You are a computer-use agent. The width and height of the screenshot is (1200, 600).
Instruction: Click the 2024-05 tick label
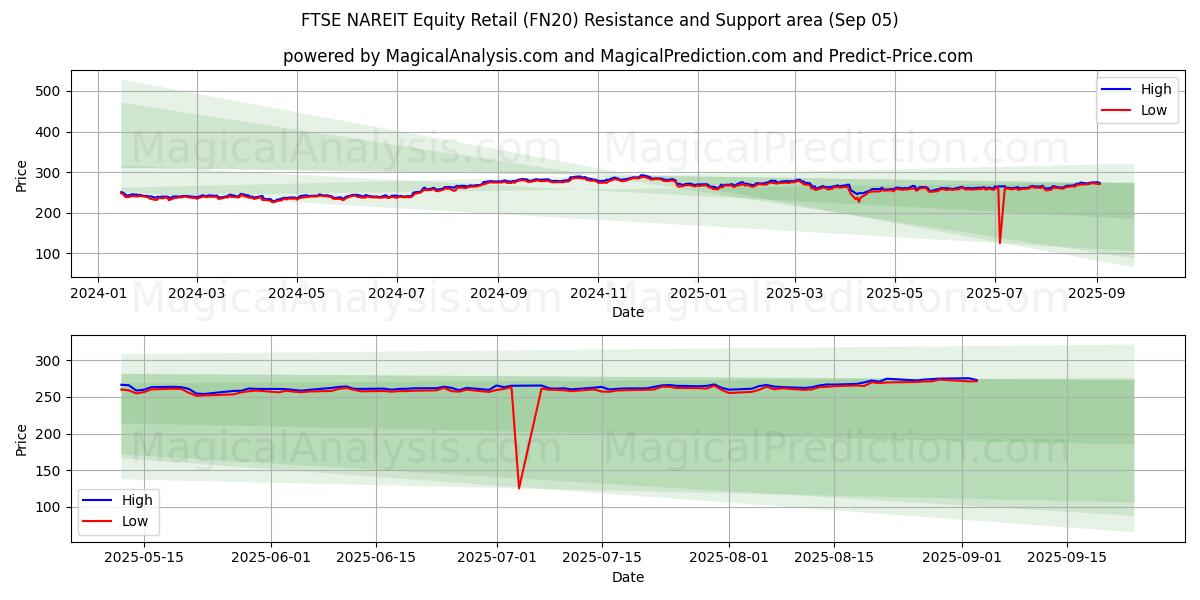coord(297,294)
